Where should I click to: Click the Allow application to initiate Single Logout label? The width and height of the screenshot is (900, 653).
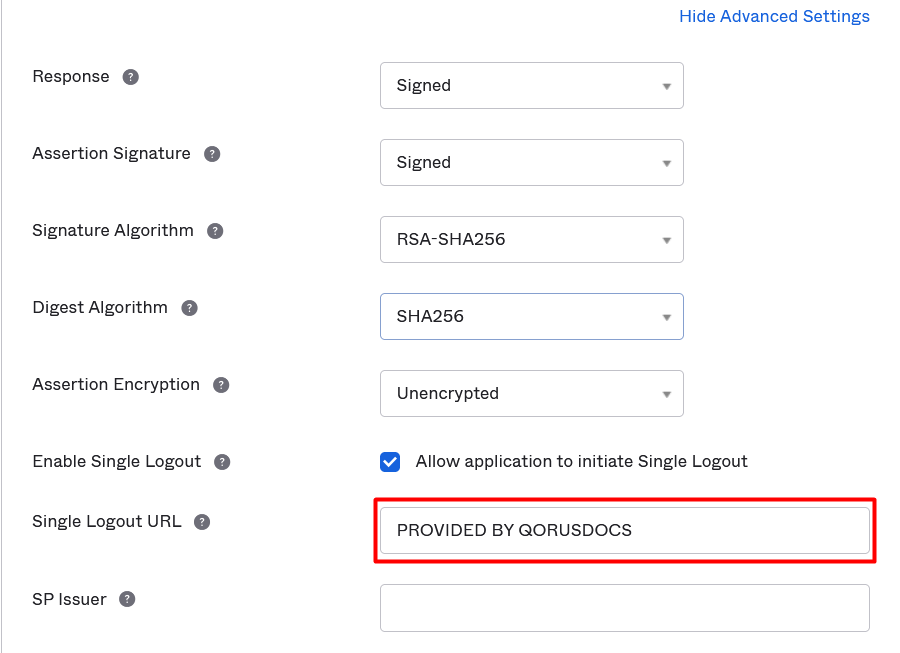(581, 462)
